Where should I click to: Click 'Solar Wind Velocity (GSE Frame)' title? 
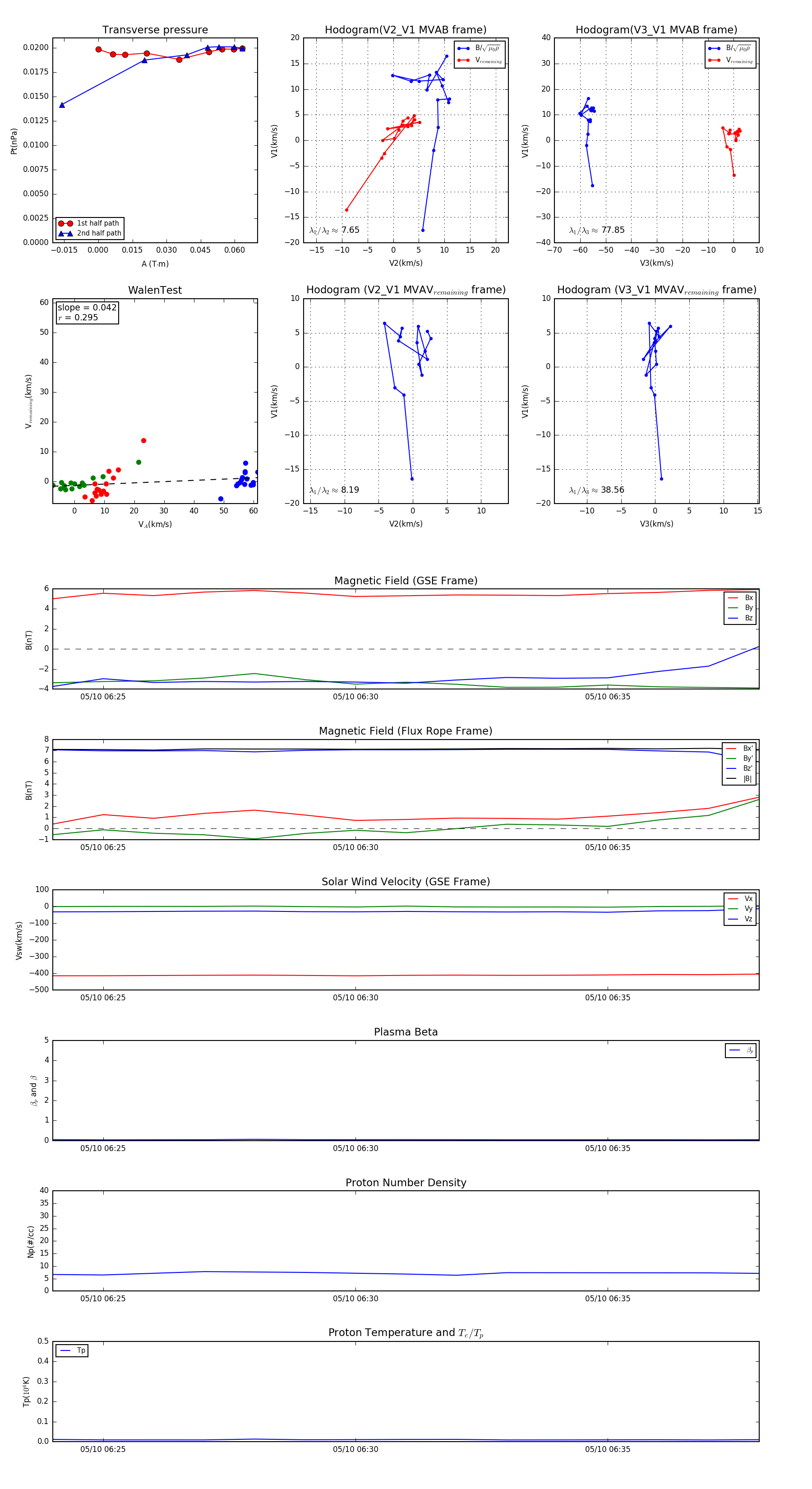pos(406,882)
